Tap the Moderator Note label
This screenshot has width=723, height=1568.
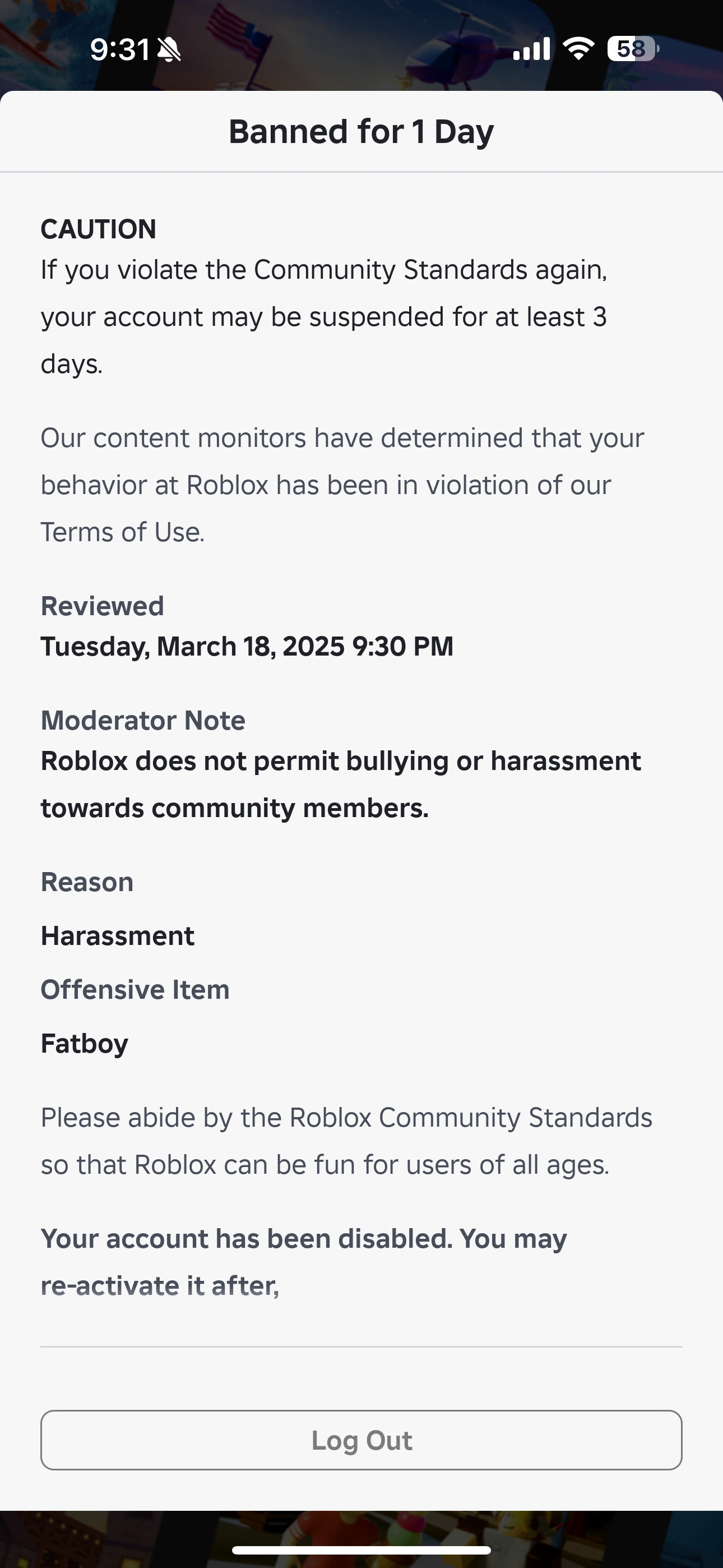(x=143, y=720)
